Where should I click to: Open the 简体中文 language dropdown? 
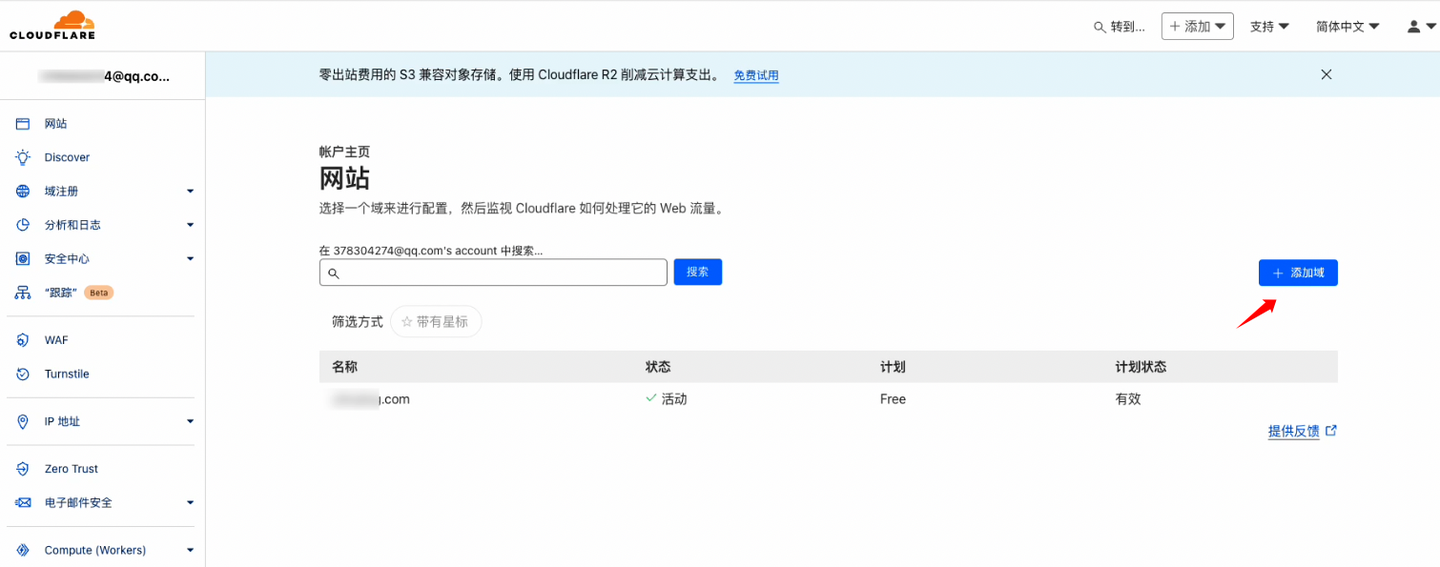[x=1348, y=26]
